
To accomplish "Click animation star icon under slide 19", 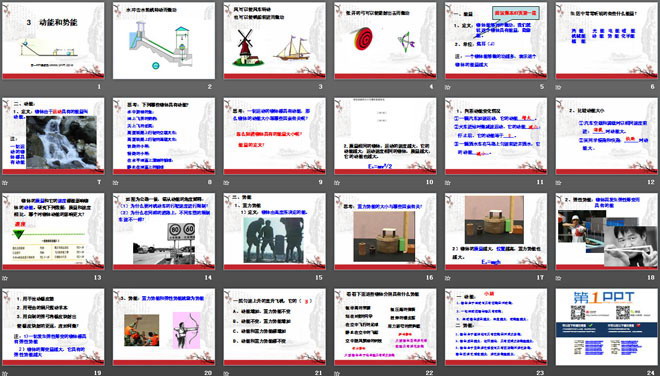I will coord(5,373).
